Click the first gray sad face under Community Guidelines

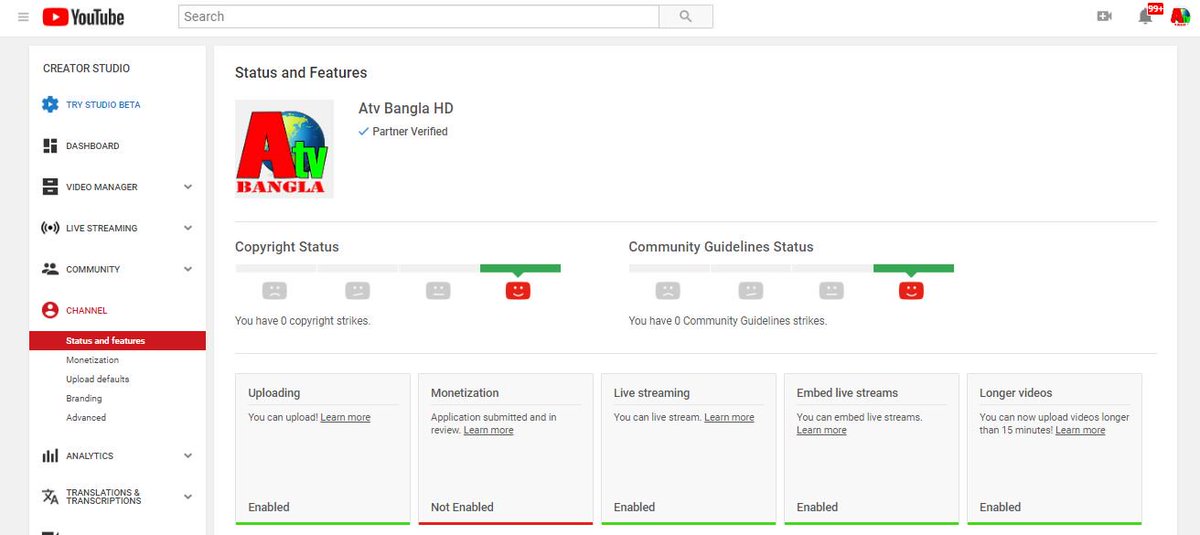click(x=668, y=291)
